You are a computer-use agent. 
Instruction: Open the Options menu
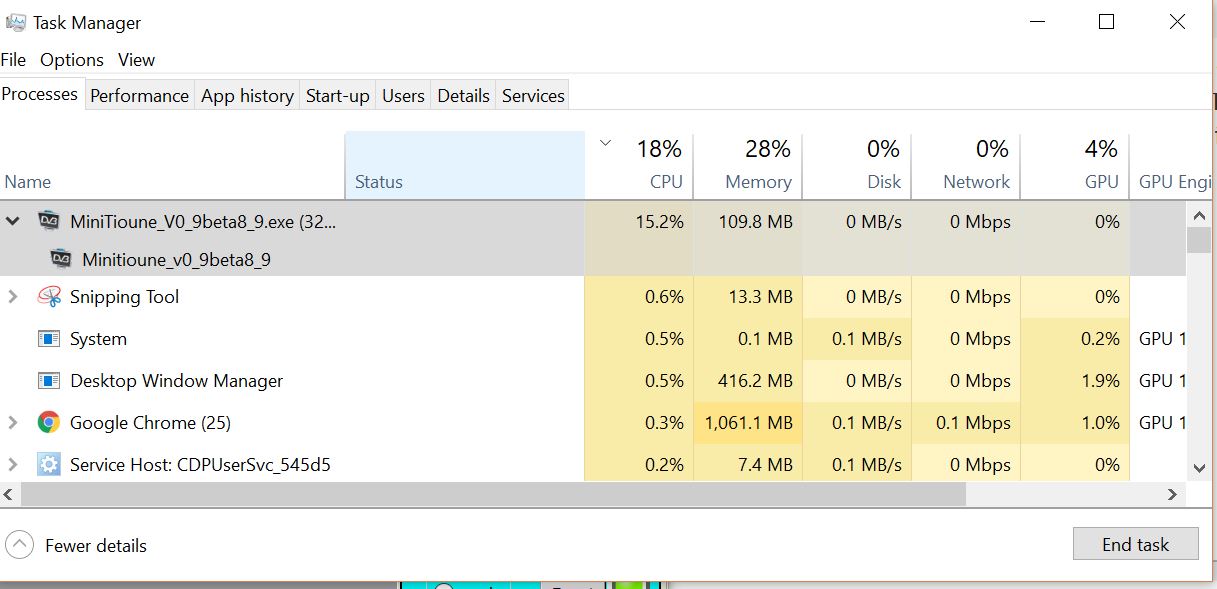point(72,60)
